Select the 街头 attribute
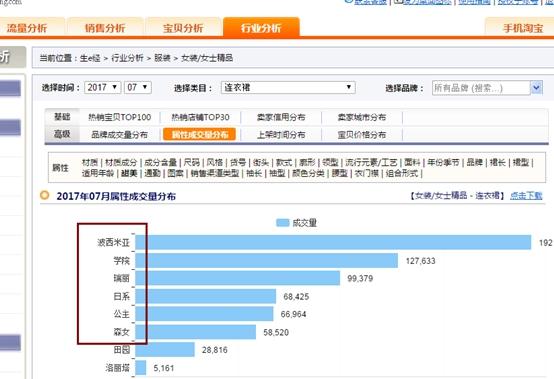Image resolution: width=554 pixels, height=379 pixels. coord(261,162)
